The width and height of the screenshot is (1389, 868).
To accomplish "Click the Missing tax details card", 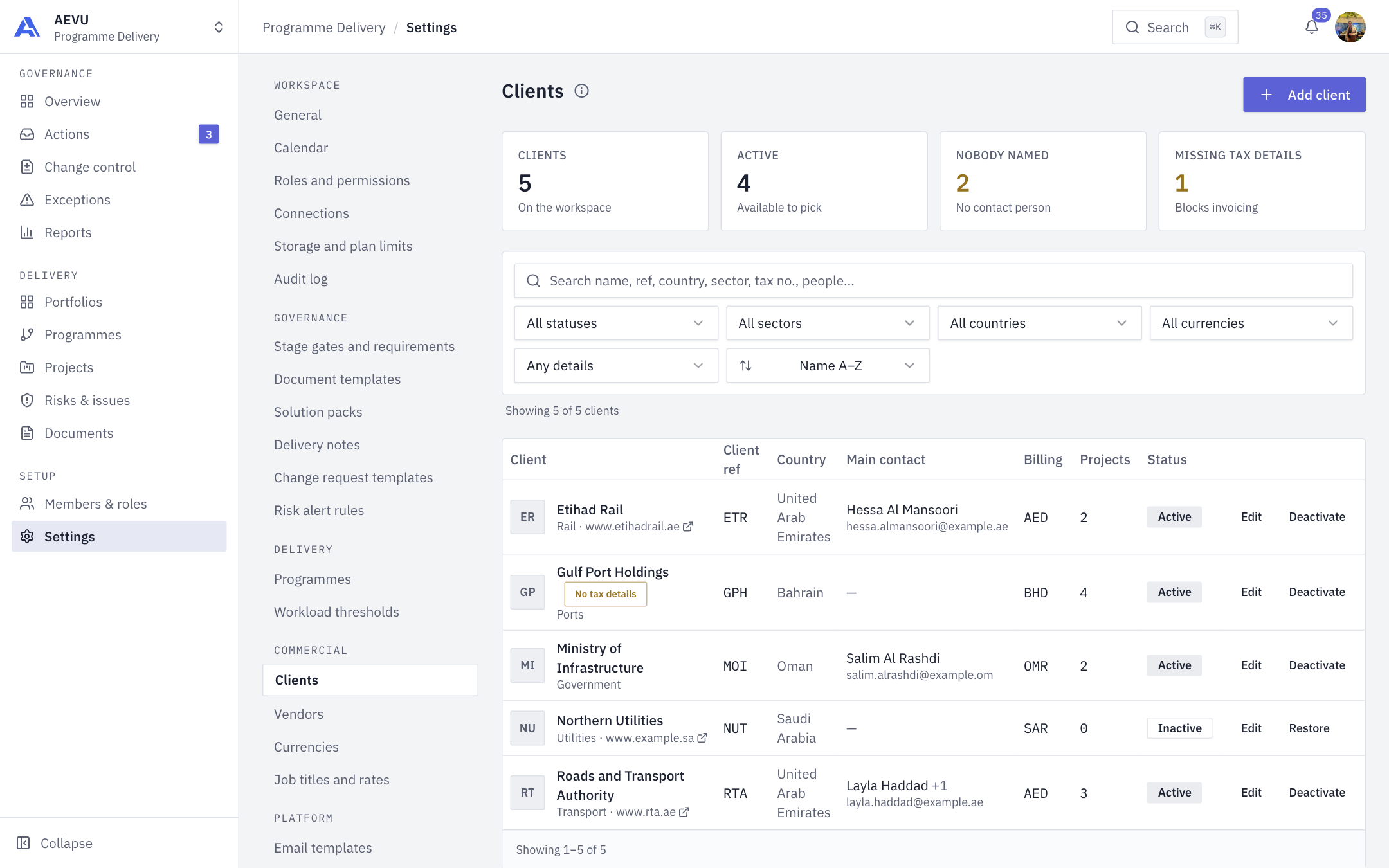I will 1262,181.
